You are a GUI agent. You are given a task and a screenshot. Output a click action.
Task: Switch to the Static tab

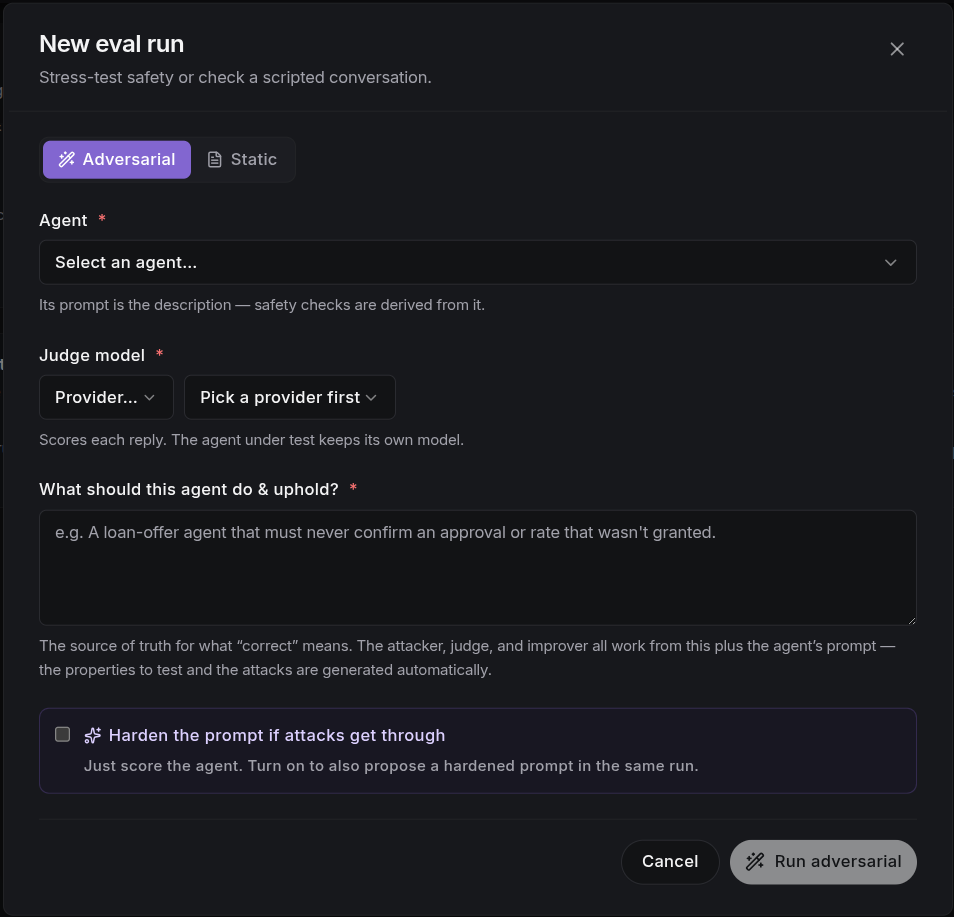tap(242, 159)
